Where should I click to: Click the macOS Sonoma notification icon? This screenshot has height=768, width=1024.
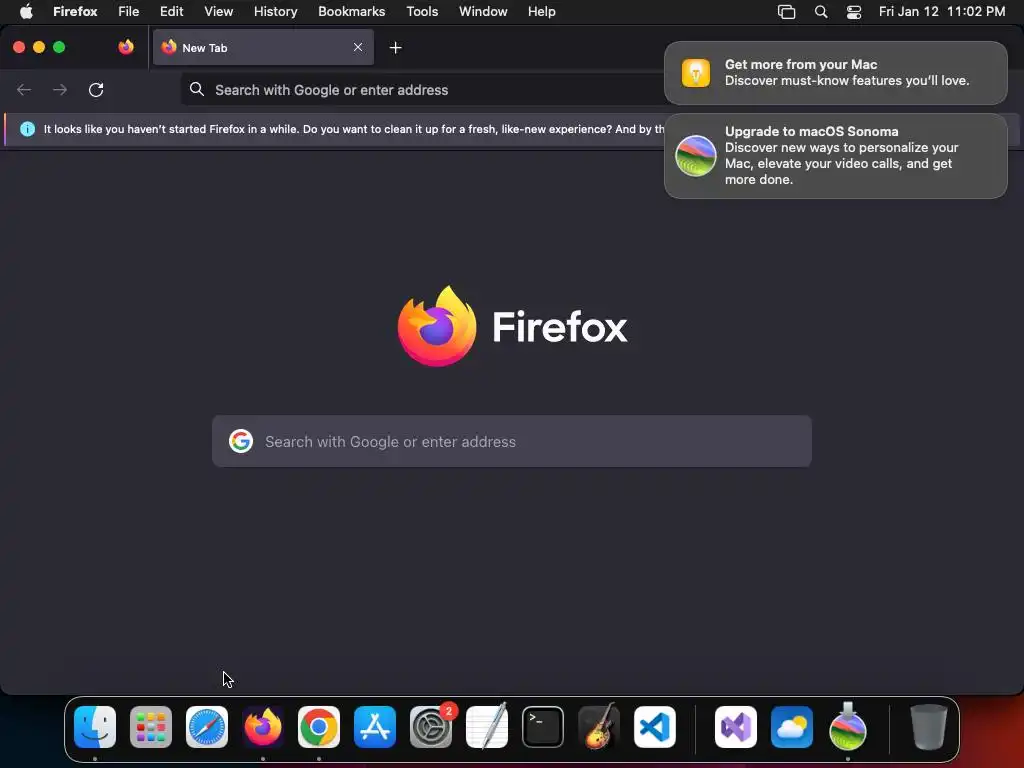696,156
